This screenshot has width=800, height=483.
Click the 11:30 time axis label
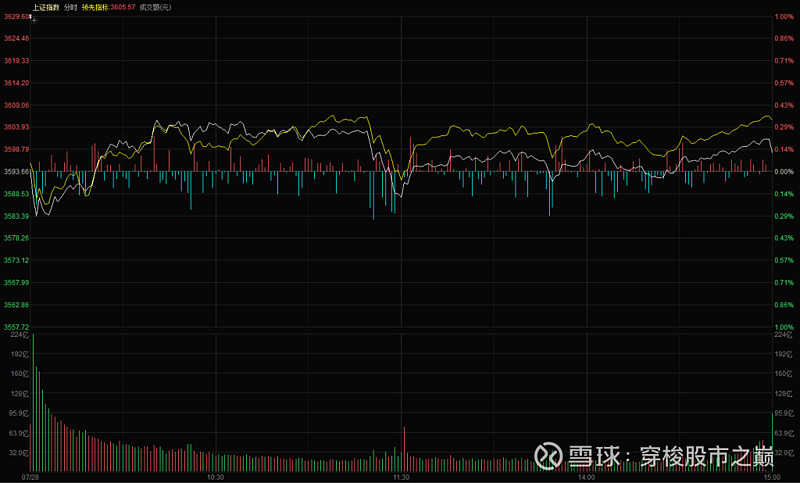pyautogui.click(x=401, y=477)
